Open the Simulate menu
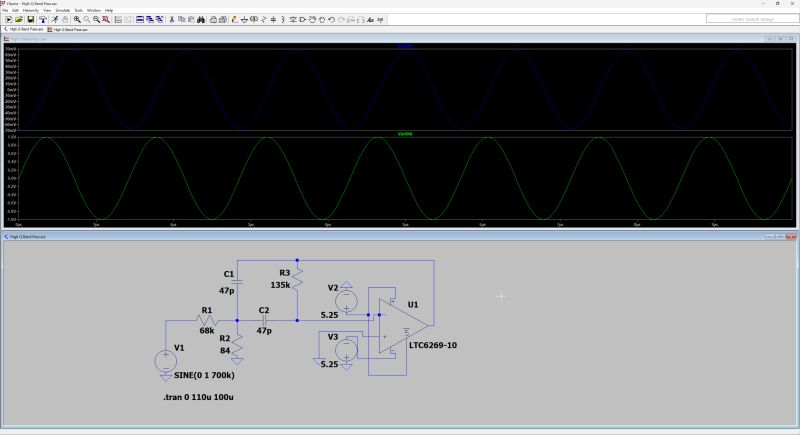800x435 pixels. pos(63,10)
